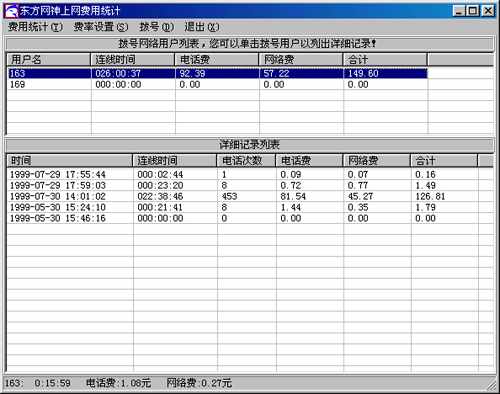Image resolution: width=500 pixels, height=394 pixels.
Task: Click 000:00:00 in the 169 row
Action: [118, 84]
